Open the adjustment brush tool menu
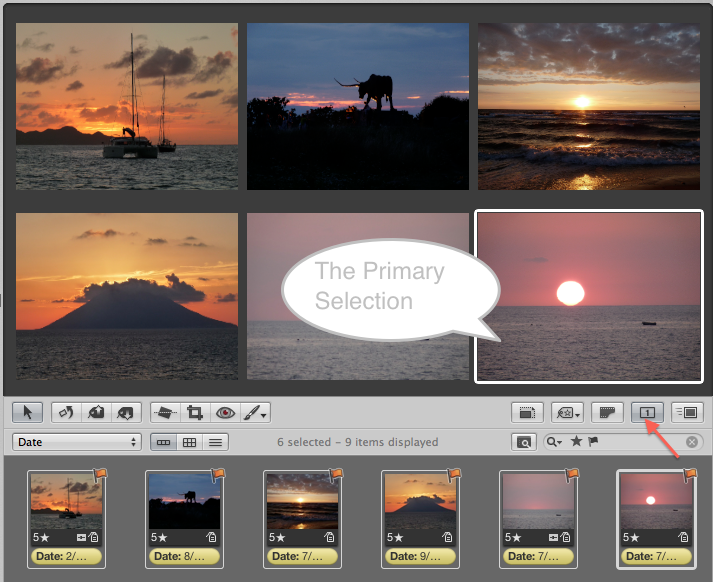The width and height of the screenshot is (713, 582). click(254, 411)
